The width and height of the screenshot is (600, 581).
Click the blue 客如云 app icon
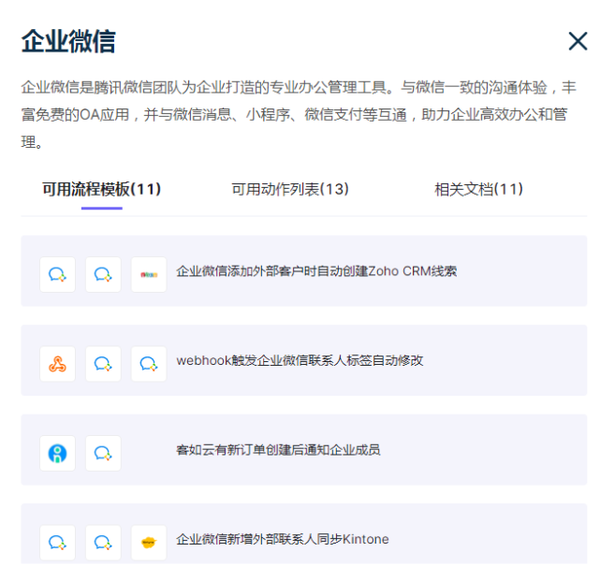coord(57,453)
